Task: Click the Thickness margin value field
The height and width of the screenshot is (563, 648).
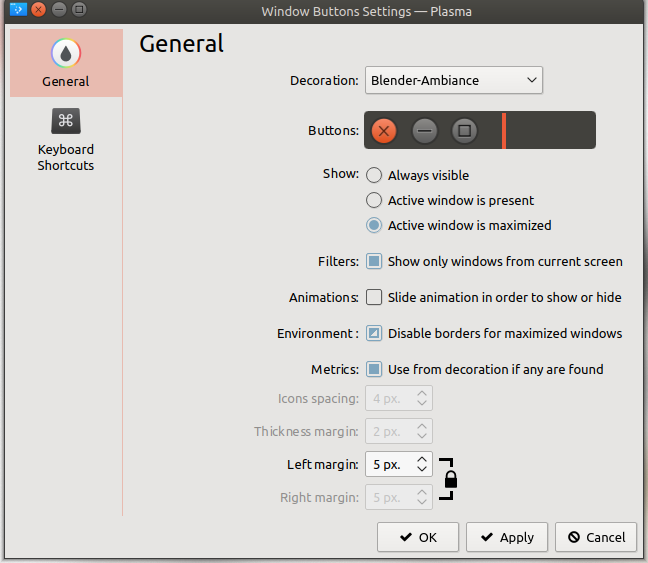Action: tap(399, 431)
